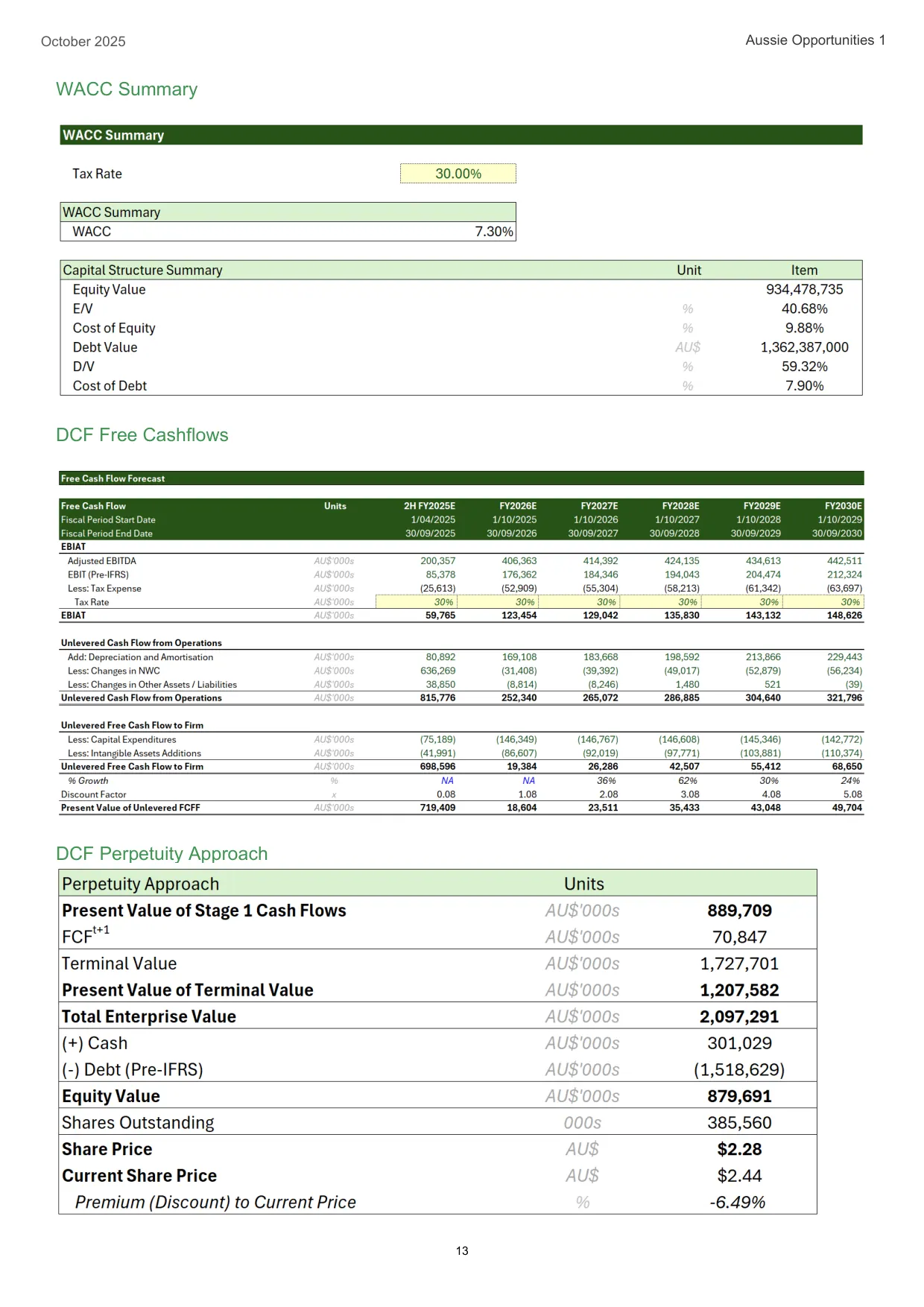This screenshot has height=1307, width=924.
Task: Select Changes in NWC value 636,269
Action: (x=437, y=671)
